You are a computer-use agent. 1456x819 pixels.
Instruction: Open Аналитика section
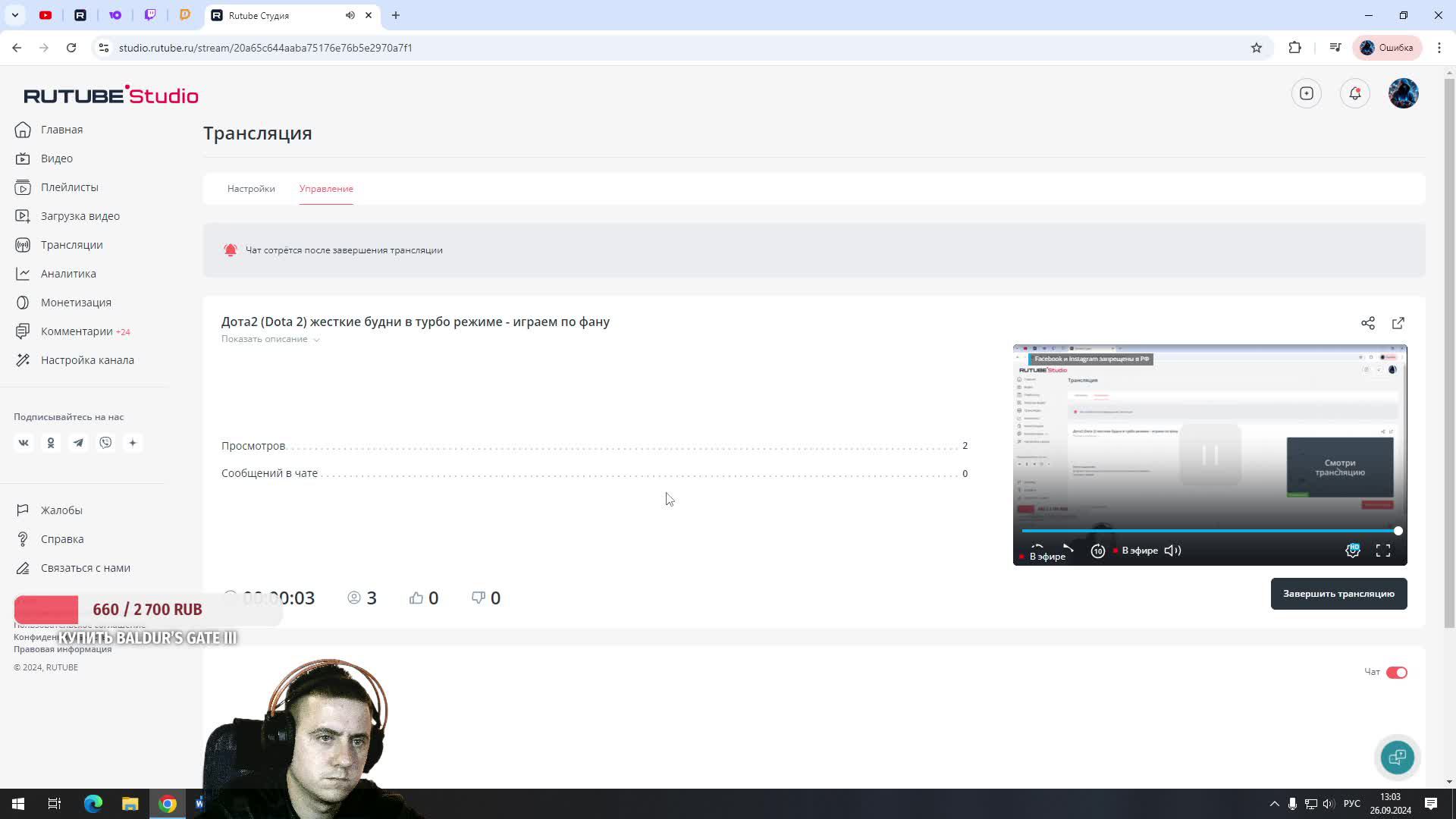click(x=55, y=274)
